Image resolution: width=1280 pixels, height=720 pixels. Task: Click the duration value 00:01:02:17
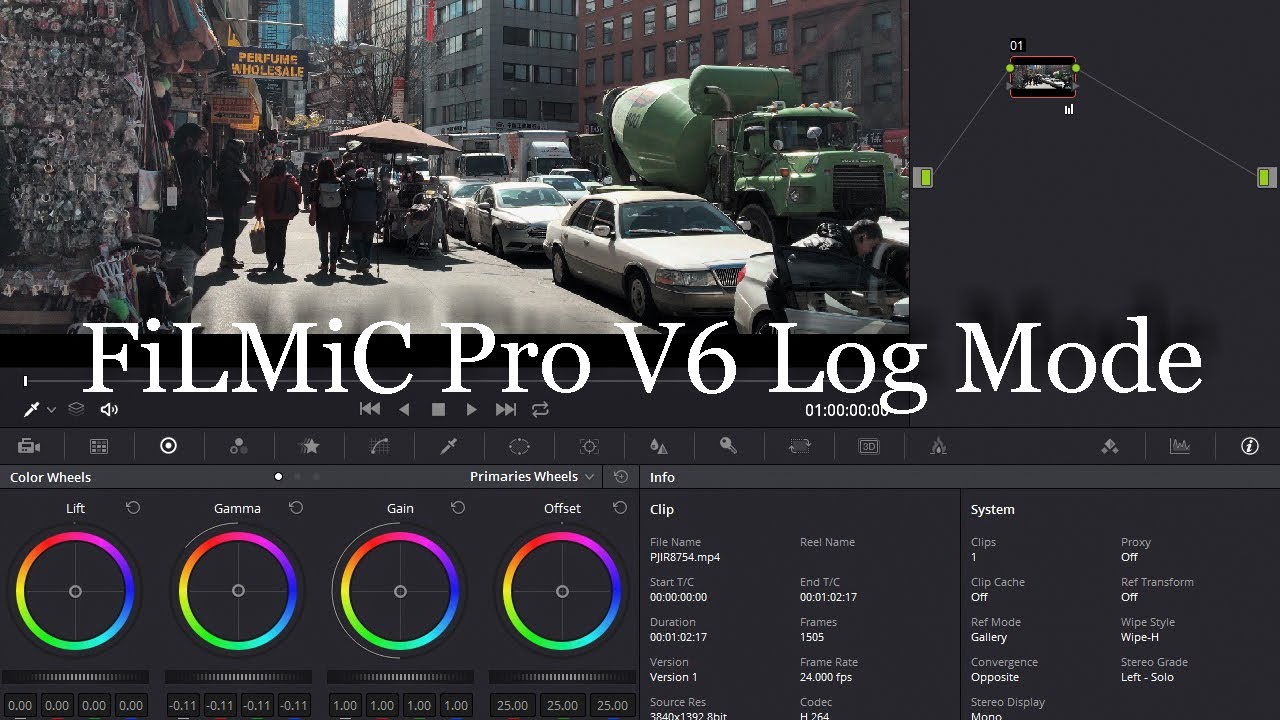[x=679, y=637]
